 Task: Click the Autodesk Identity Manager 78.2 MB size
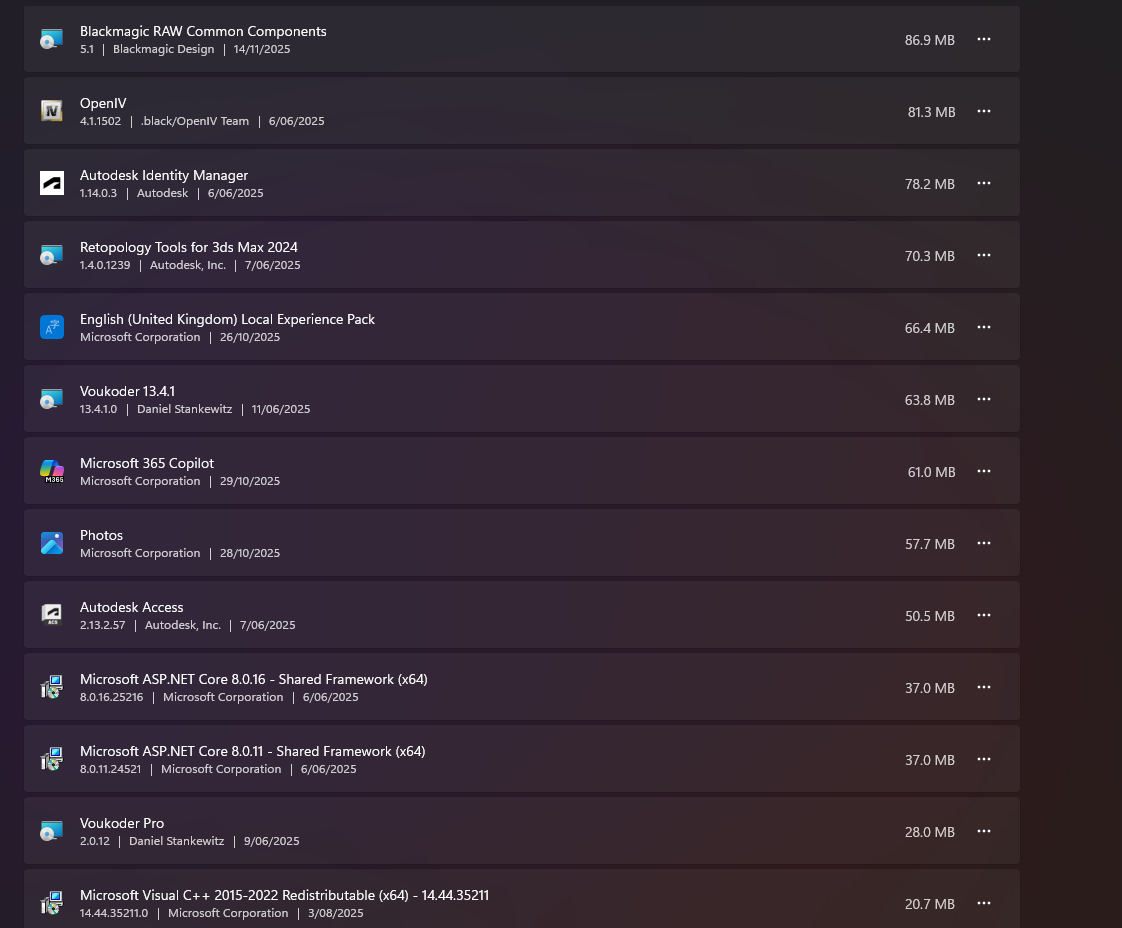(929, 184)
